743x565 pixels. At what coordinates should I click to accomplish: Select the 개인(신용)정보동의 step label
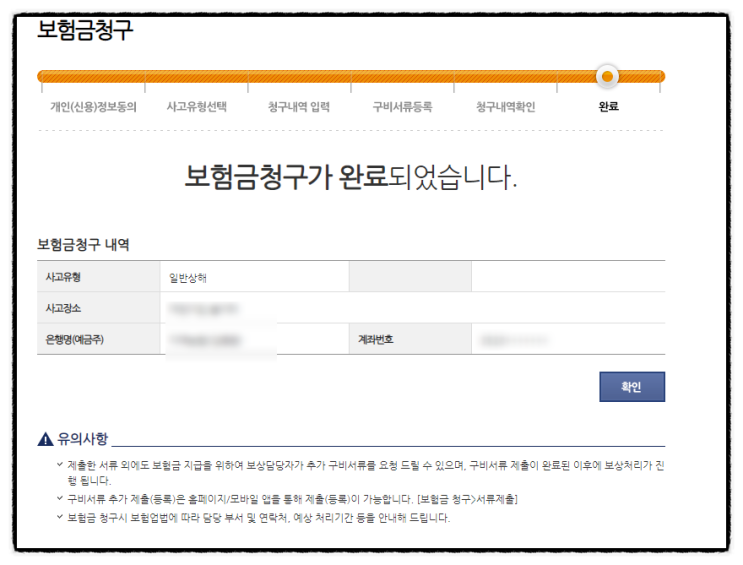[93, 107]
